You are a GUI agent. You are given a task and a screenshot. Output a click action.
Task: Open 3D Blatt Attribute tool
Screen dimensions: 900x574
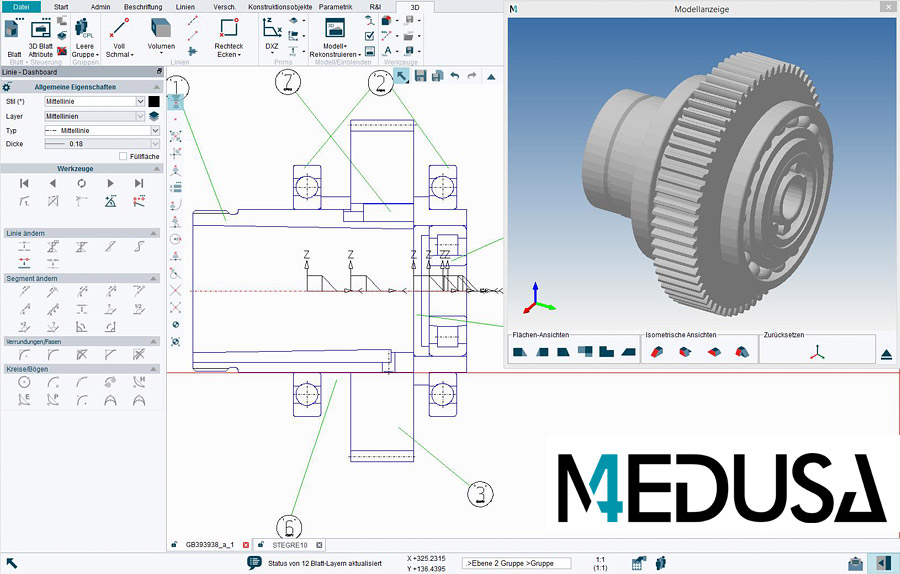tap(41, 37)
